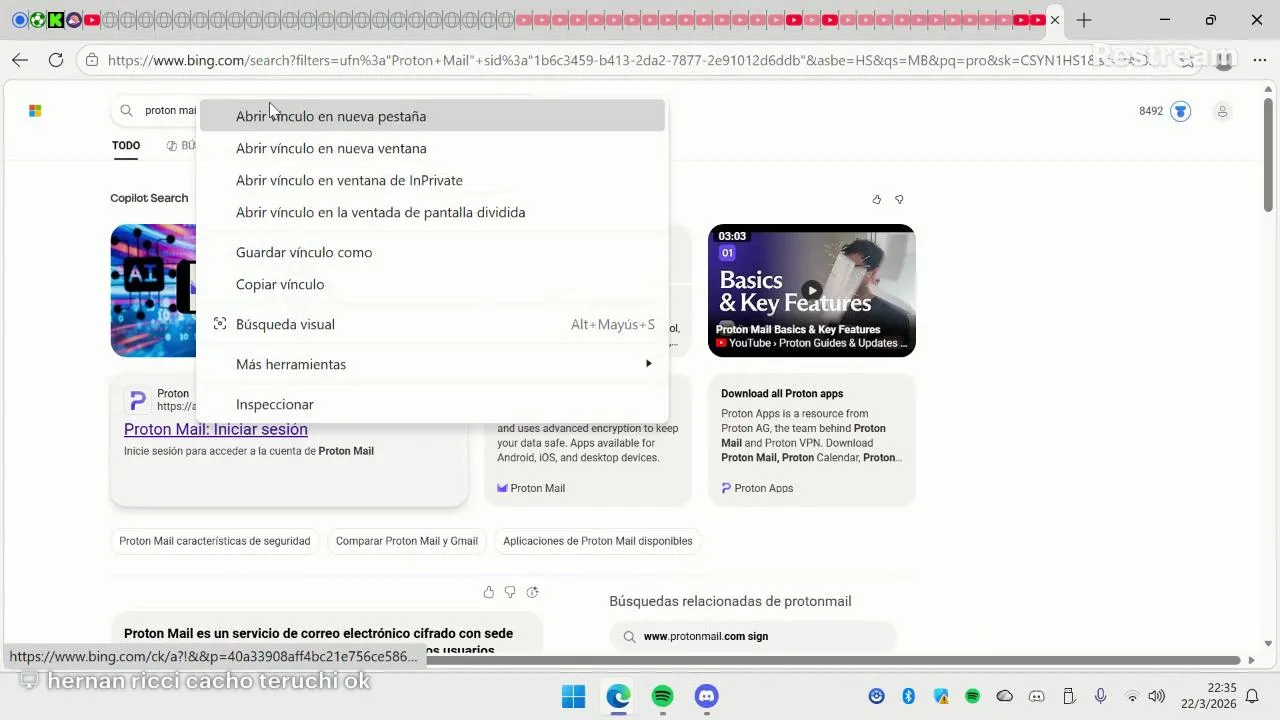Open the Proton Mail source link under card
The width and height of the screenshot is (1280, 720).
[x=531, y=488]
